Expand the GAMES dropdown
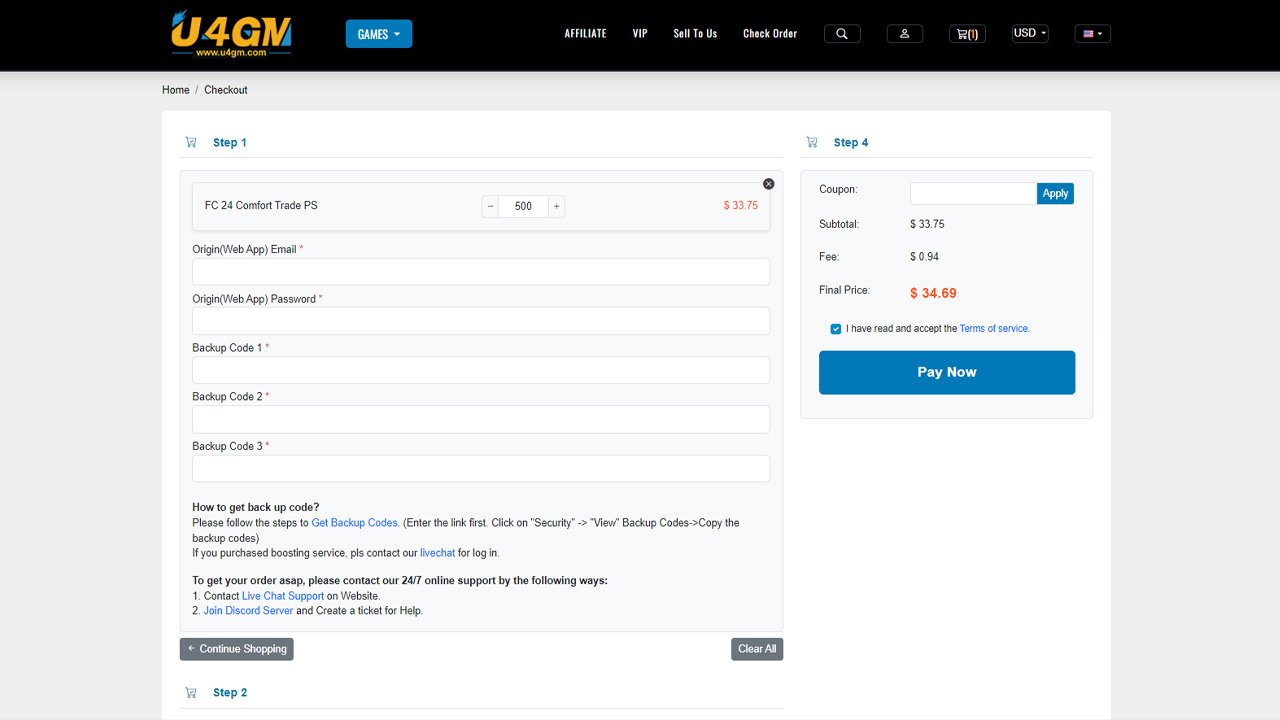 coord(378,34)
